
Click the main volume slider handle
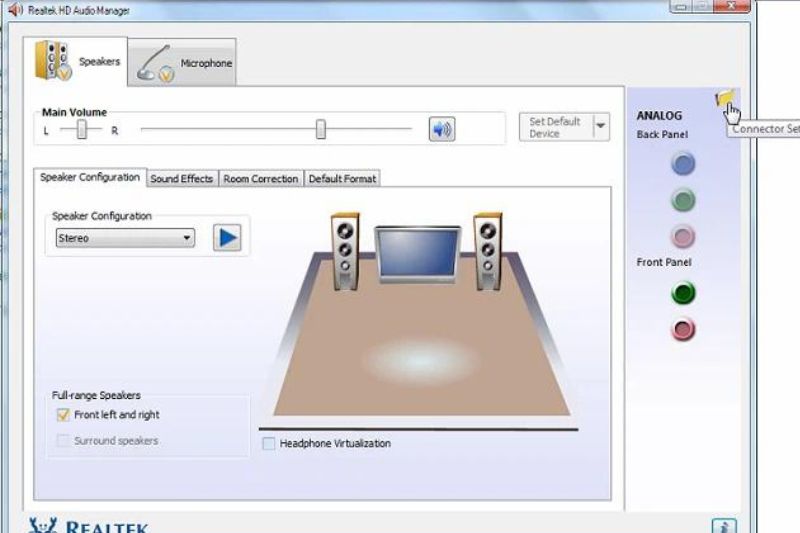[320, 130]
